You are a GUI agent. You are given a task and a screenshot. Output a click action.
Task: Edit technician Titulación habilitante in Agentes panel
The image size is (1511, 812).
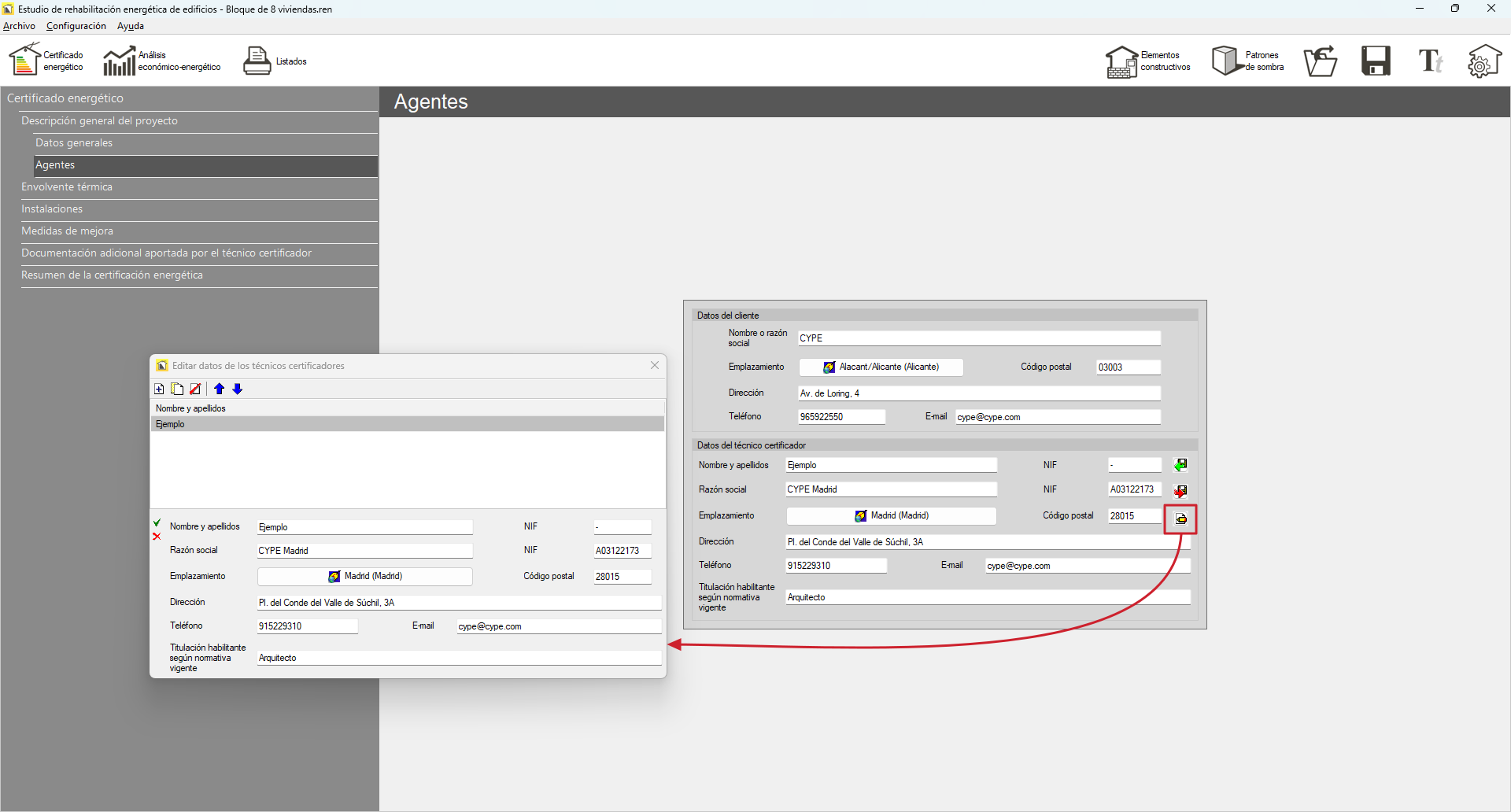click(x=988, y=597)
